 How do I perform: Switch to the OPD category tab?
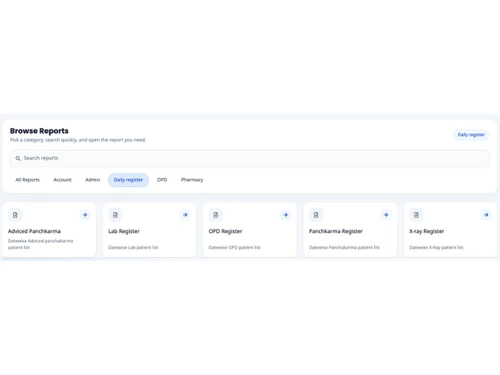point(162,180)
